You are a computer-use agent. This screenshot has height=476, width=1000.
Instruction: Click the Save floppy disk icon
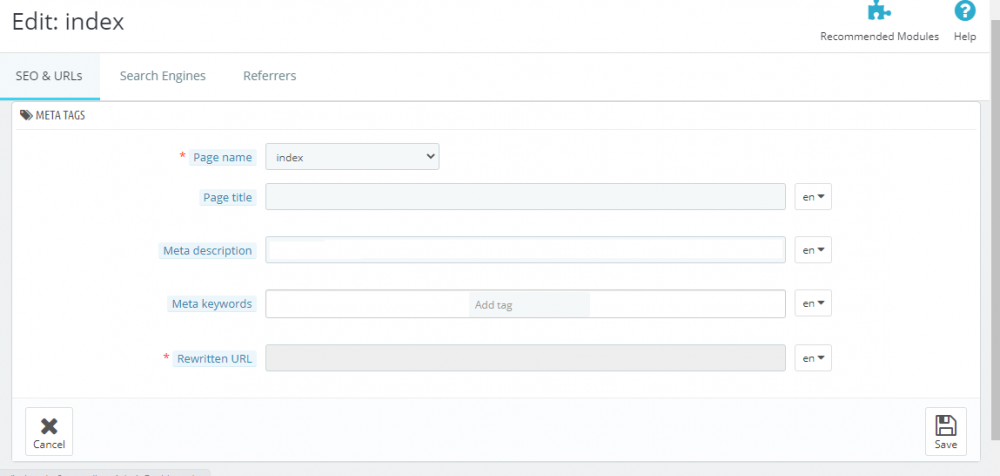(x=945, y=425)
